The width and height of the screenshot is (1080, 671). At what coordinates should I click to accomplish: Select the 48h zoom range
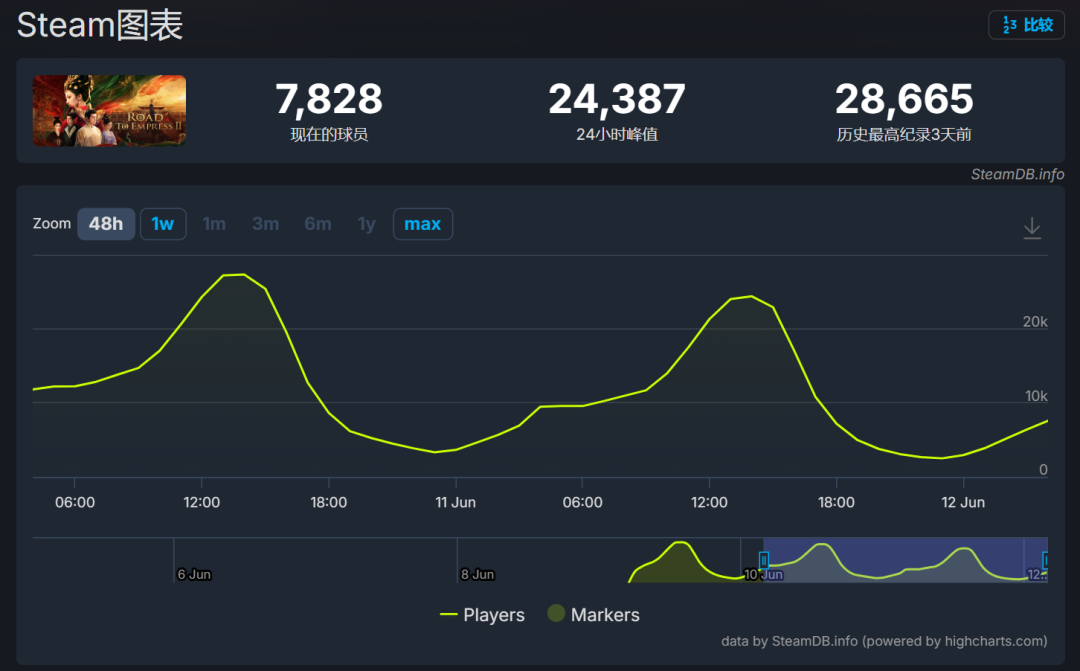coord(106,224)
